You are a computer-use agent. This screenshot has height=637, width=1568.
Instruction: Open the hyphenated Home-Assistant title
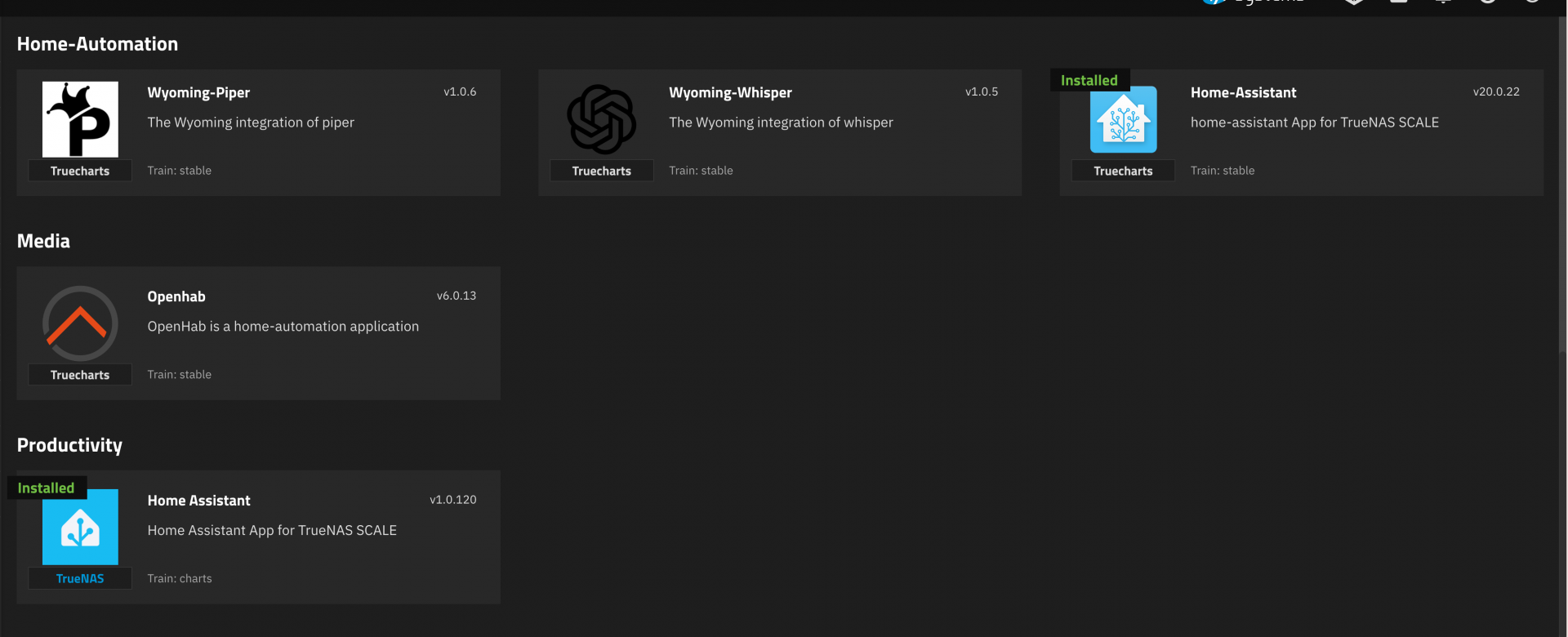pos(1243,92)
